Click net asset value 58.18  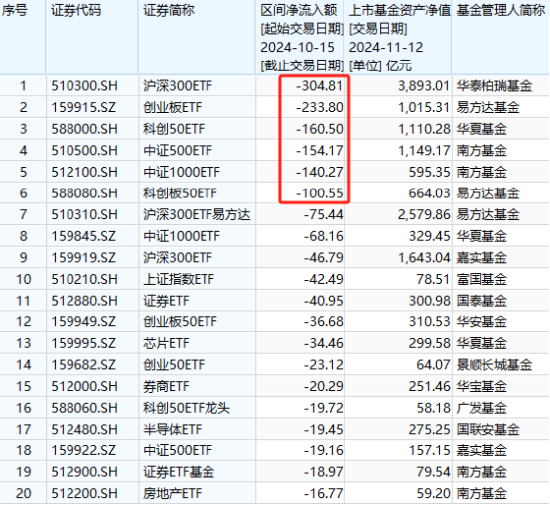pyautogui.click(x=433, y=408)
